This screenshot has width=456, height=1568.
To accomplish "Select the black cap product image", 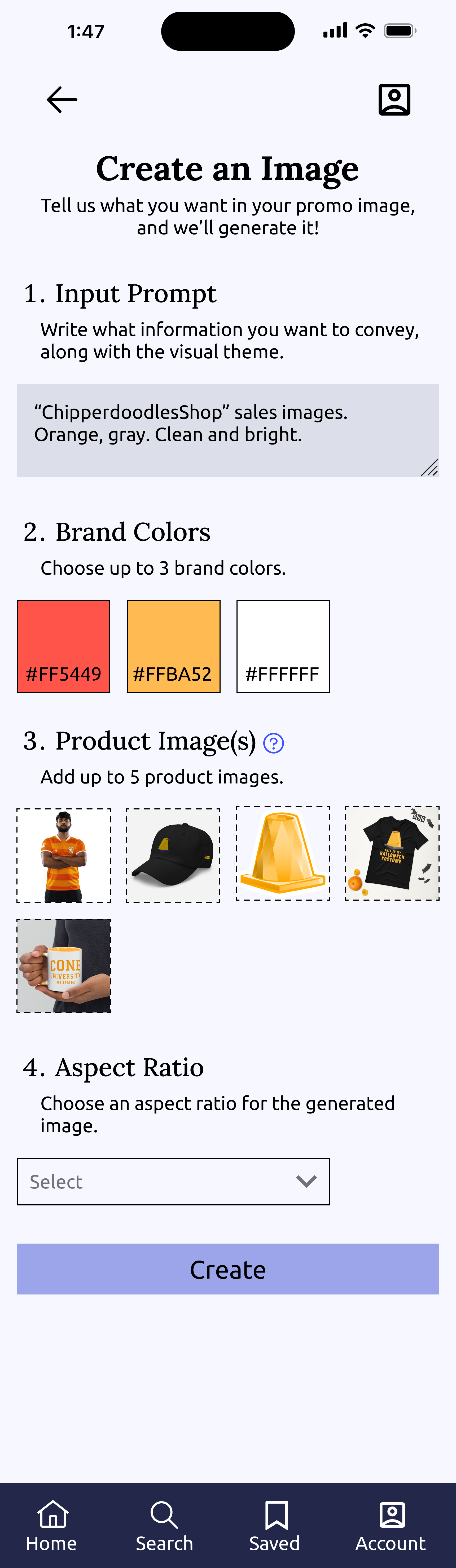I will pos(173,855).
